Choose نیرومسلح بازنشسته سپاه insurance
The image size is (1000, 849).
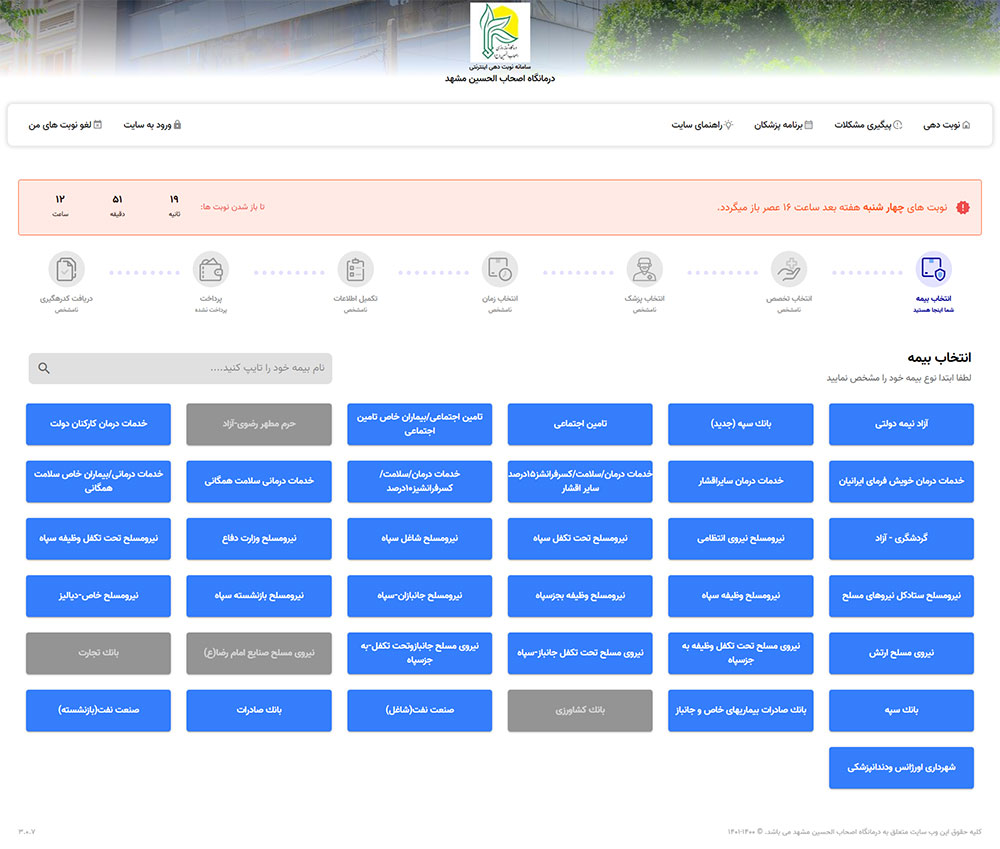coord(259,596)
